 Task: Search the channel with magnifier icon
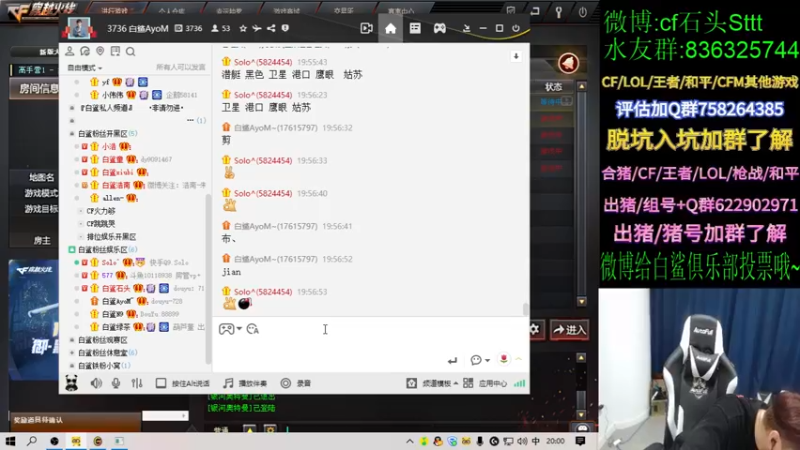[x=131, y=52]
